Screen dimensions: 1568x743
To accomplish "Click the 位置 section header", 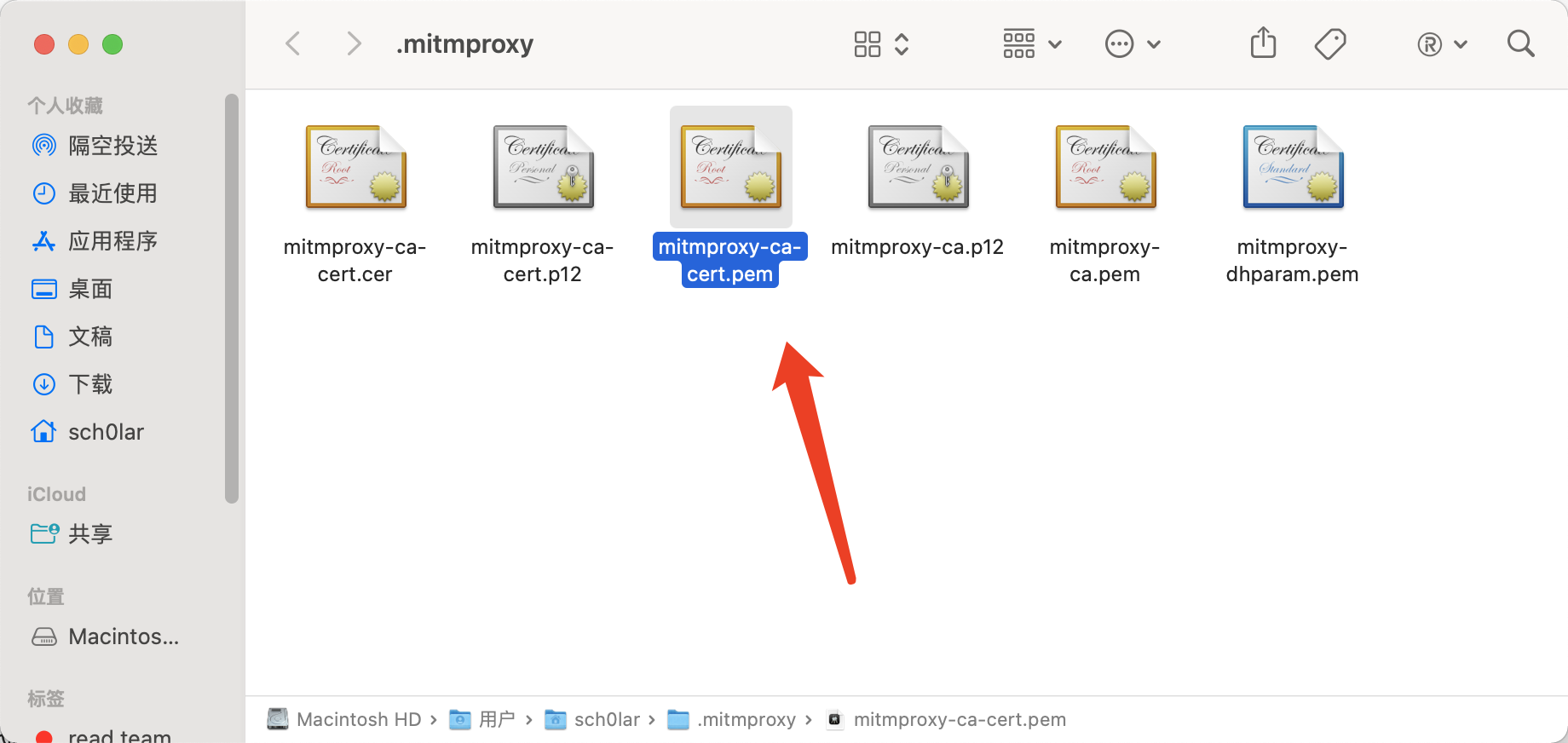I will [x=46, y=596].
